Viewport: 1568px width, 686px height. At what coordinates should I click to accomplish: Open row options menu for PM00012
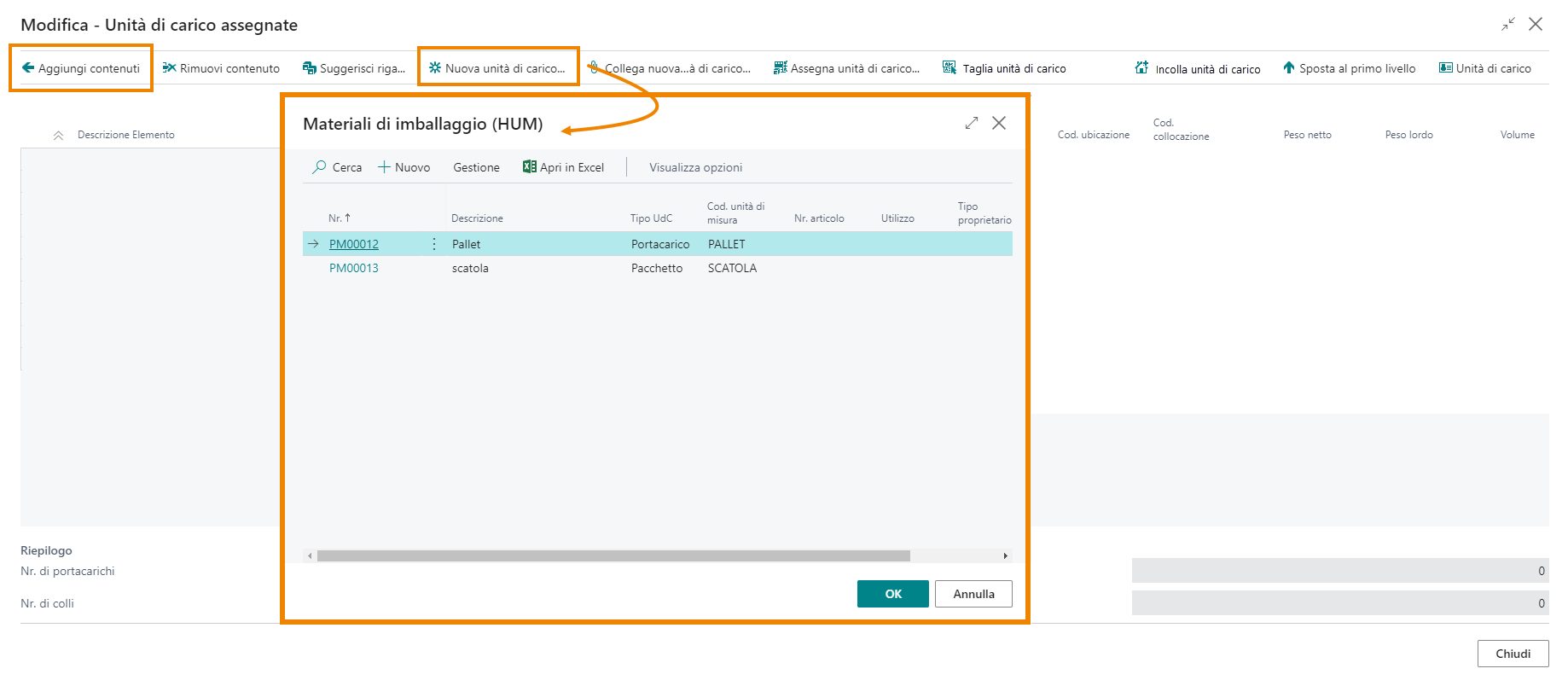pyautogui.click(x=434, y=244)
